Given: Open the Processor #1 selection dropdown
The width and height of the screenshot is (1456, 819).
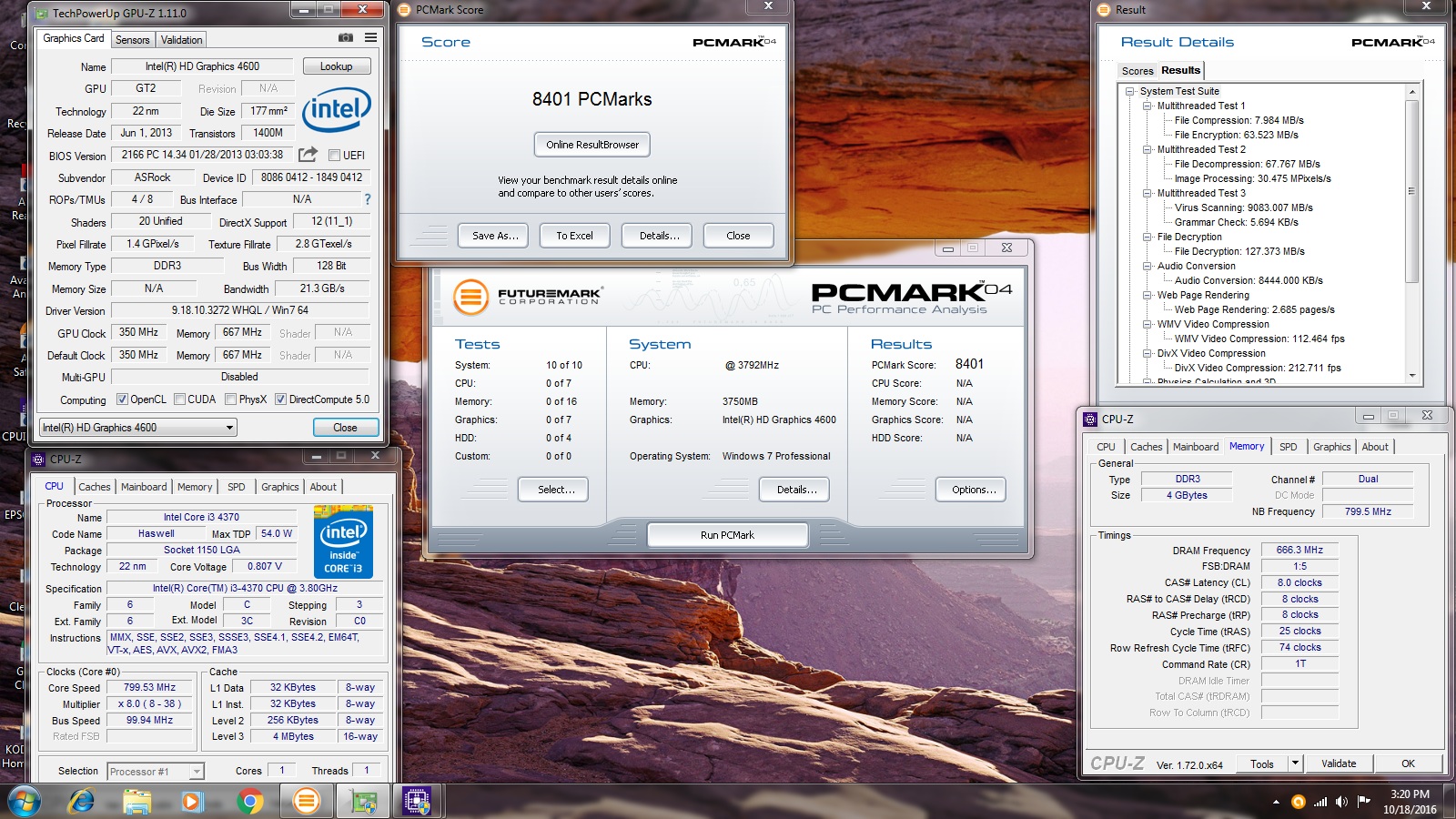Looking at the screenshot, I should (155, 771).
